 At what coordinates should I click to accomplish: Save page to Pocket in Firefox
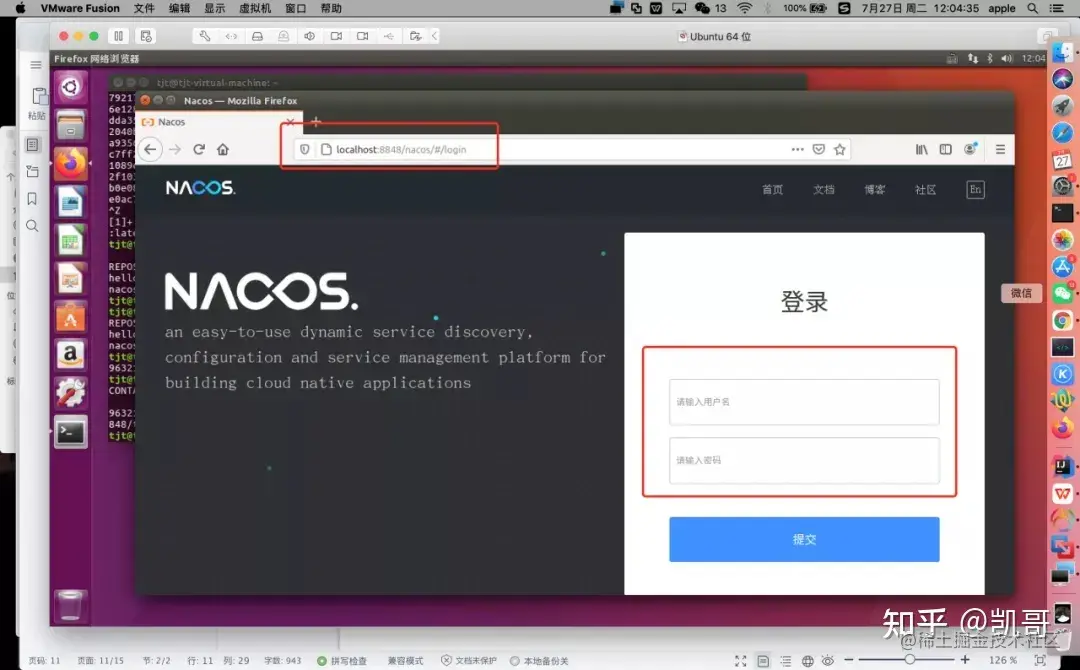(818, 149)
